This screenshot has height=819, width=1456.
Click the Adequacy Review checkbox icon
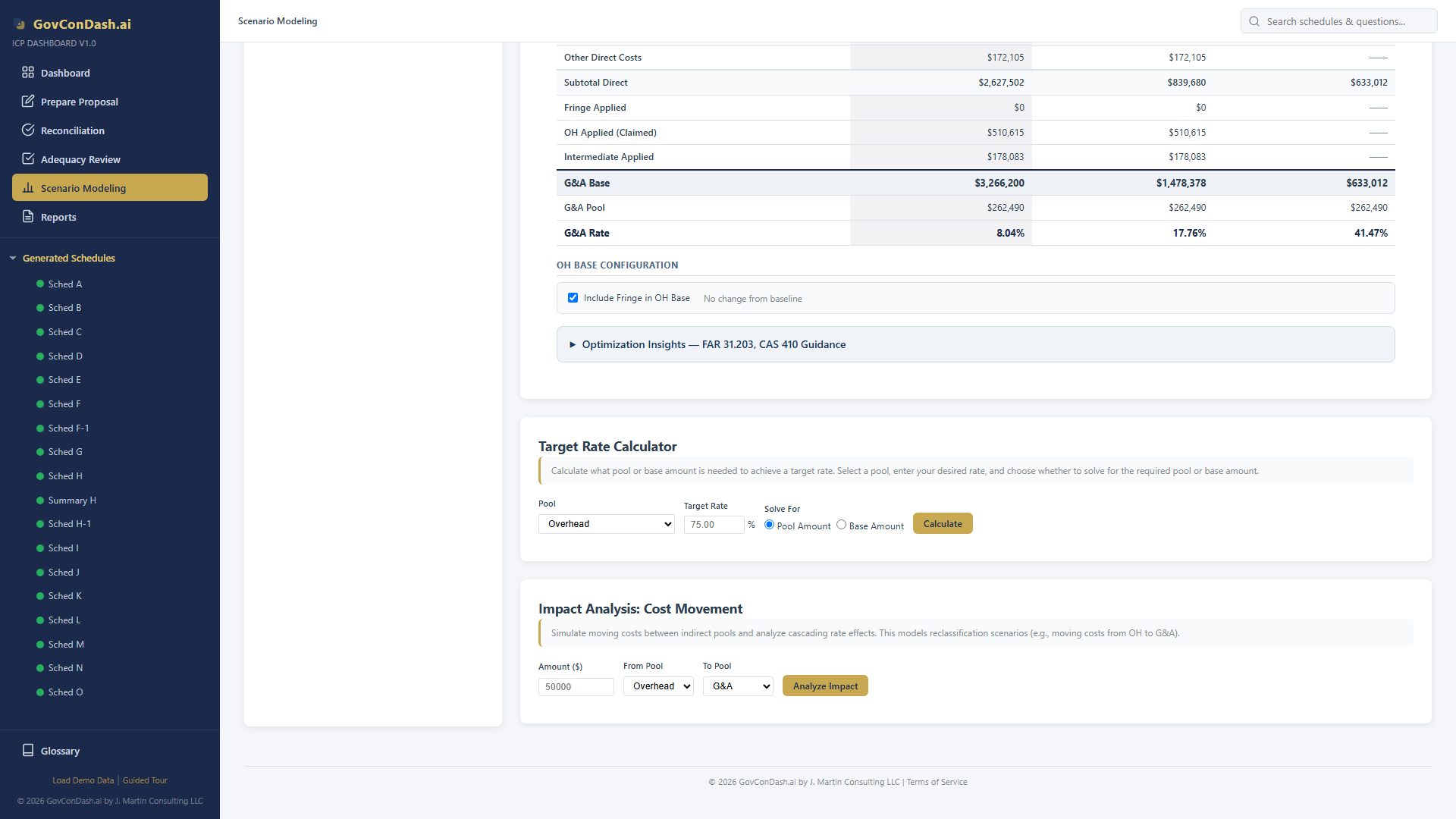pyautogui.click(x=28, y=159)
